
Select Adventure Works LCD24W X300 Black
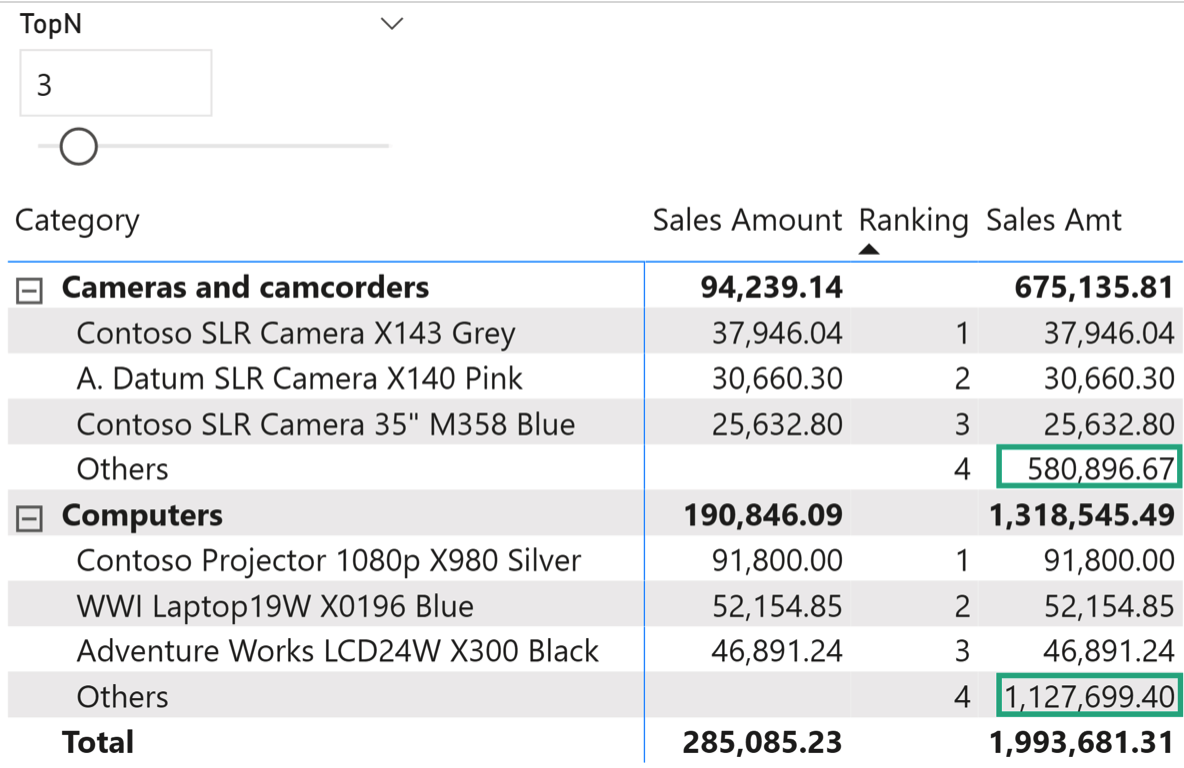click(x=337, y=651)
